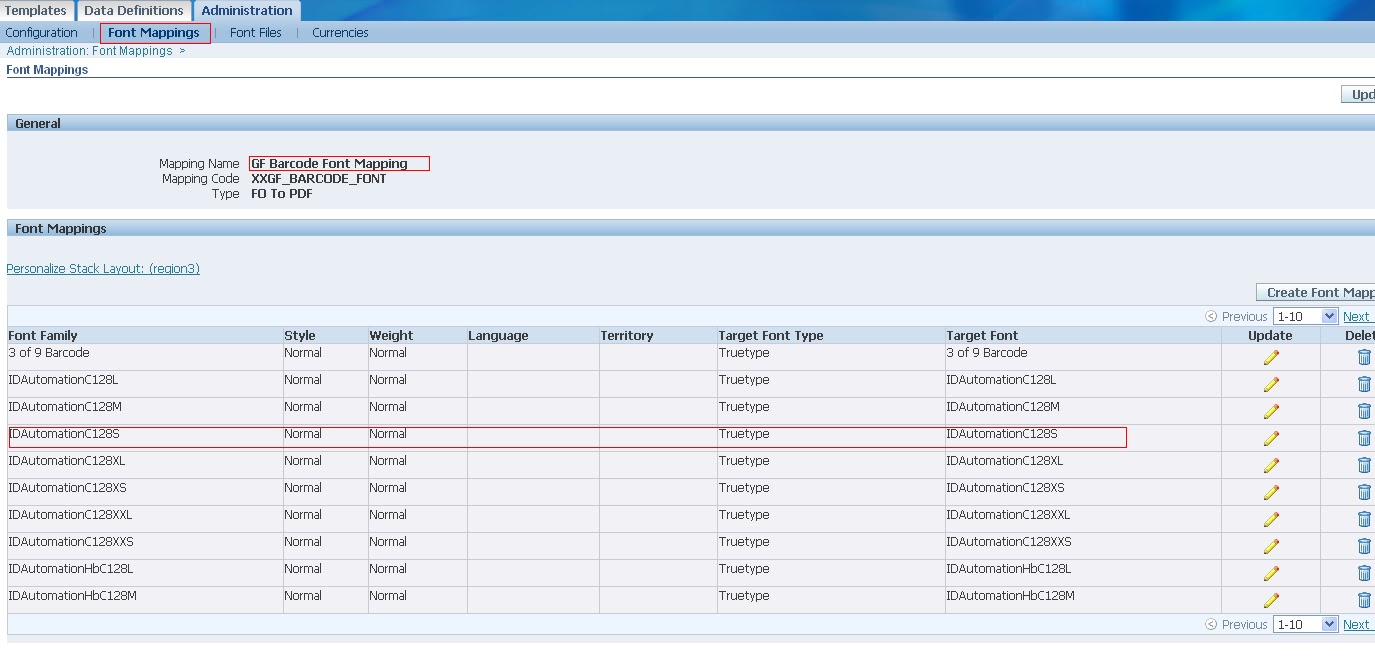Edit the IDAutomationC128XXL font mapping
The image size is (1375, 658).
point(1270,518)
